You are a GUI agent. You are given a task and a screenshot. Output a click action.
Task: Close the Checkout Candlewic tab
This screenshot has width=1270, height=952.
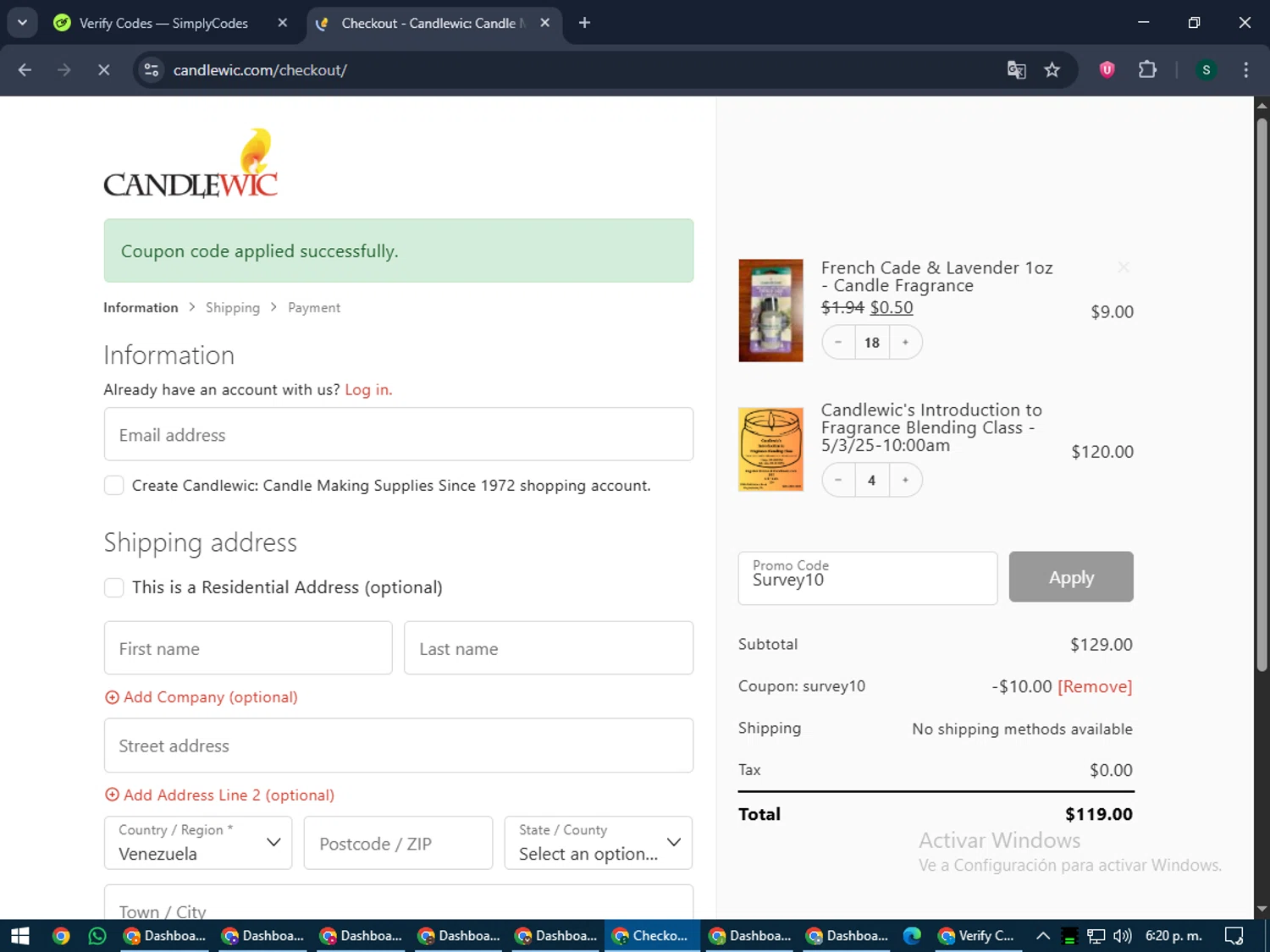point(545,23)
